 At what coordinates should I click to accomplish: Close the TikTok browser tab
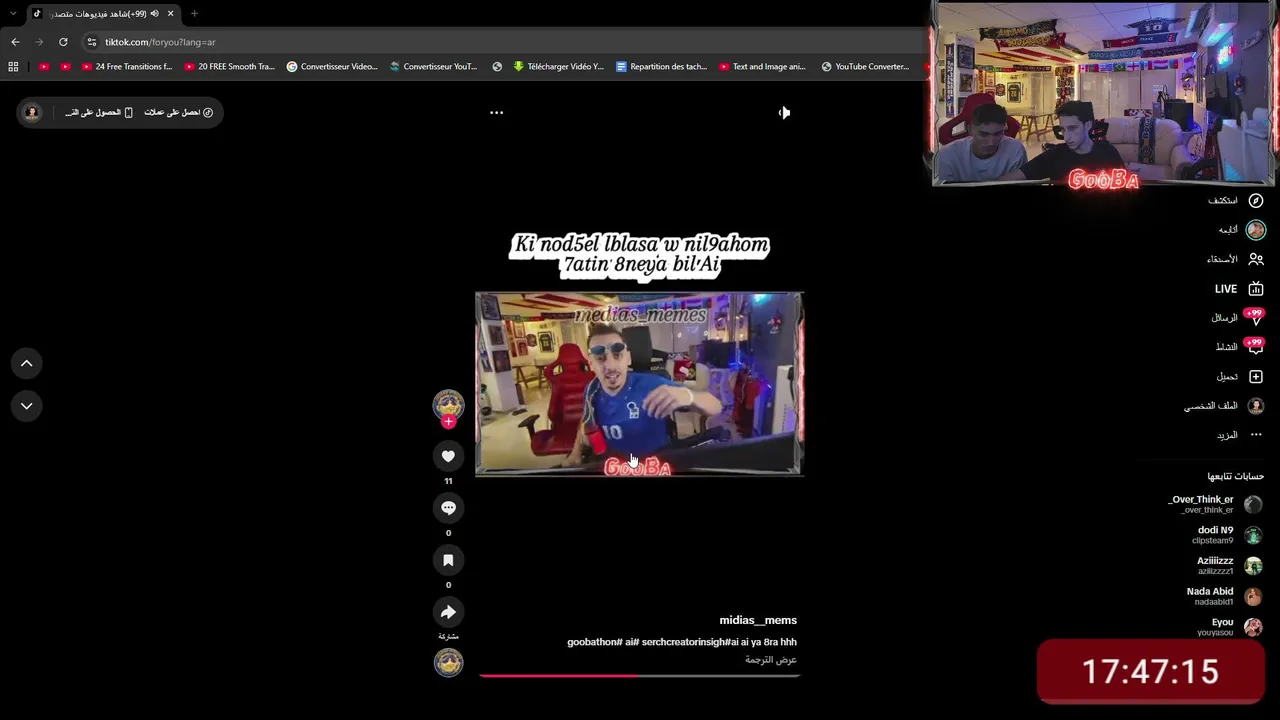(x=170, y=13)
